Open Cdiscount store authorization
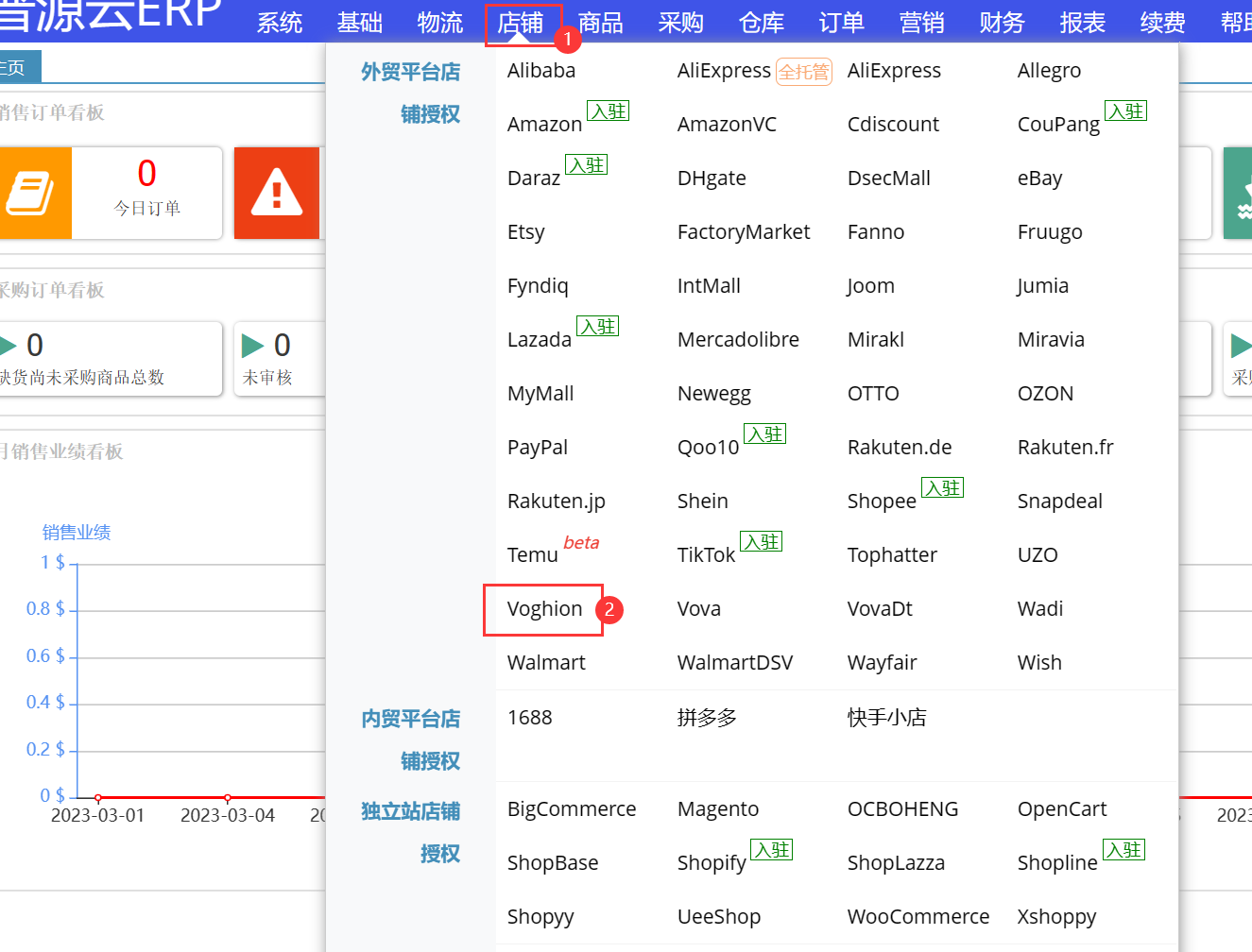This screenshot has width=1252, height=952. pos(893,125)
